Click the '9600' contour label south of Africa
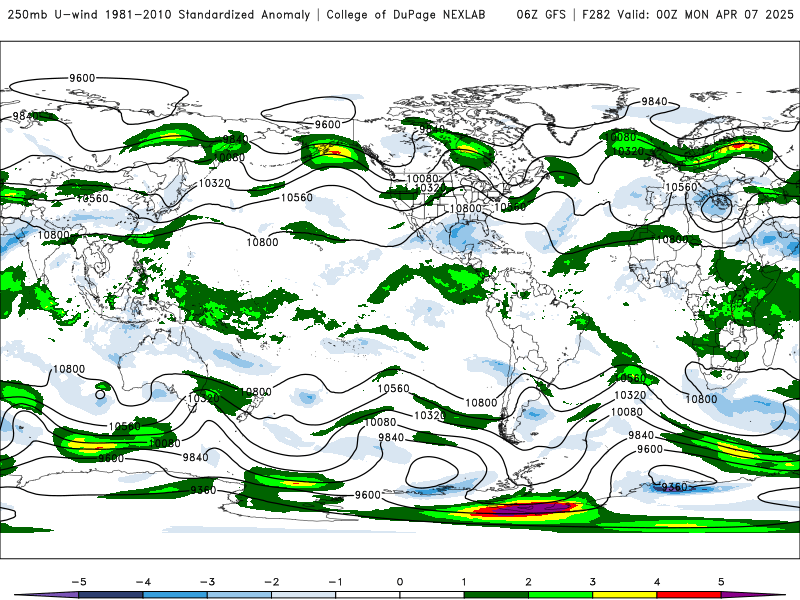800x600 pixels. [650, 449]
